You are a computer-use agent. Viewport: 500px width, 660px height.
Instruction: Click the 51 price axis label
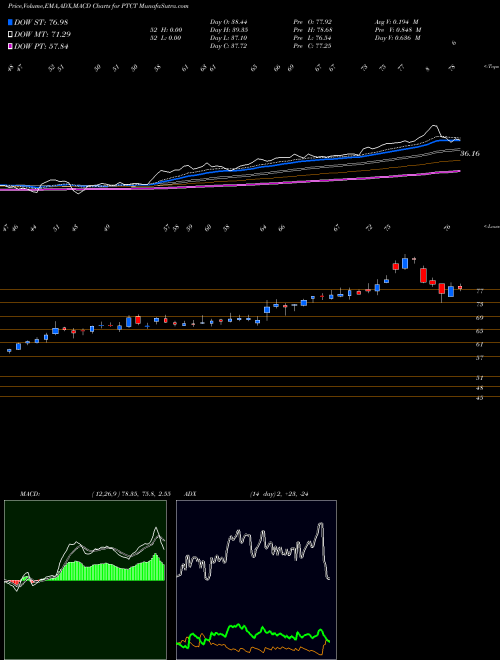pyautogui.click(x=479, y=378)
